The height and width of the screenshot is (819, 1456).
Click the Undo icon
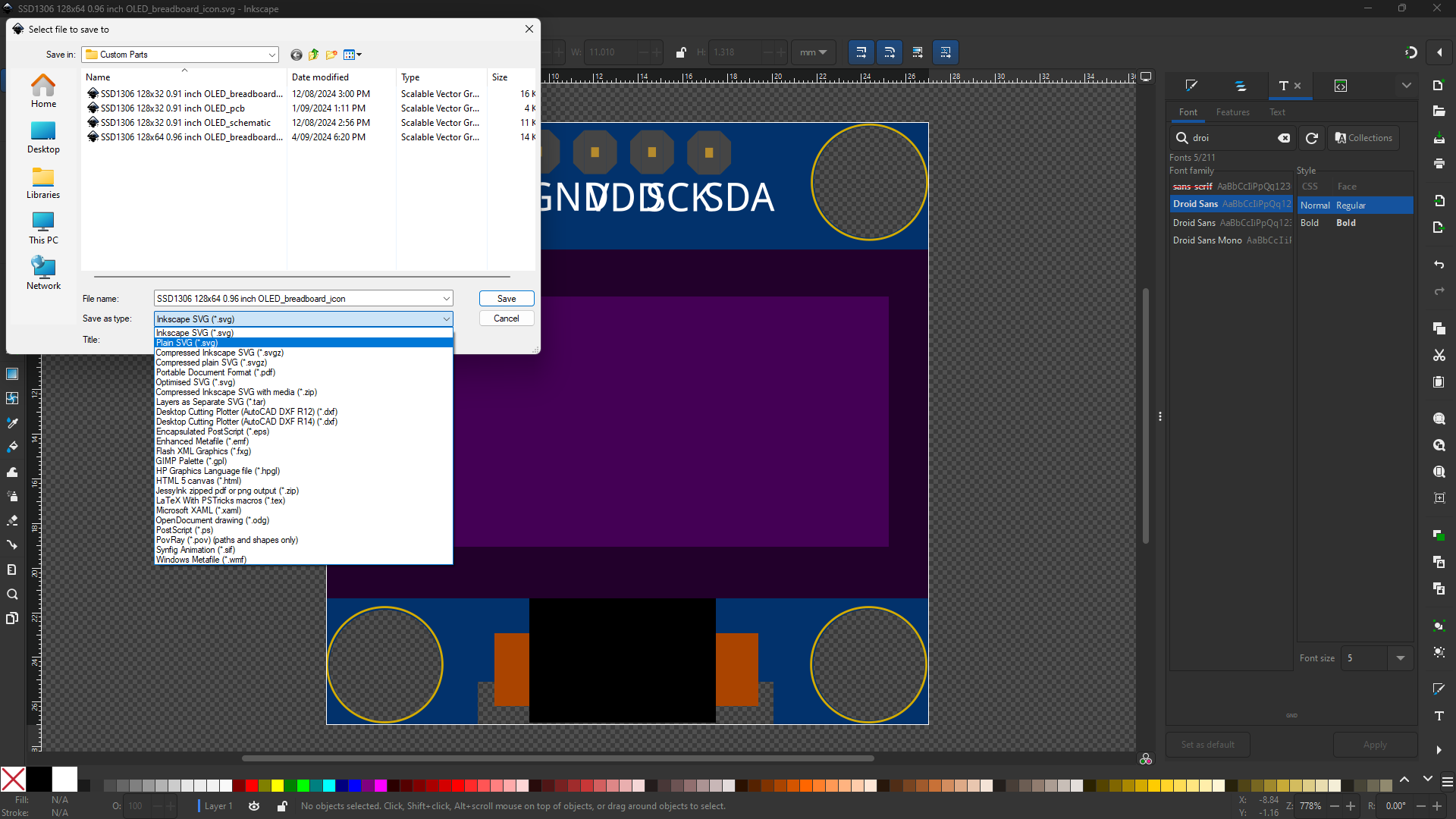point(1439,265)
